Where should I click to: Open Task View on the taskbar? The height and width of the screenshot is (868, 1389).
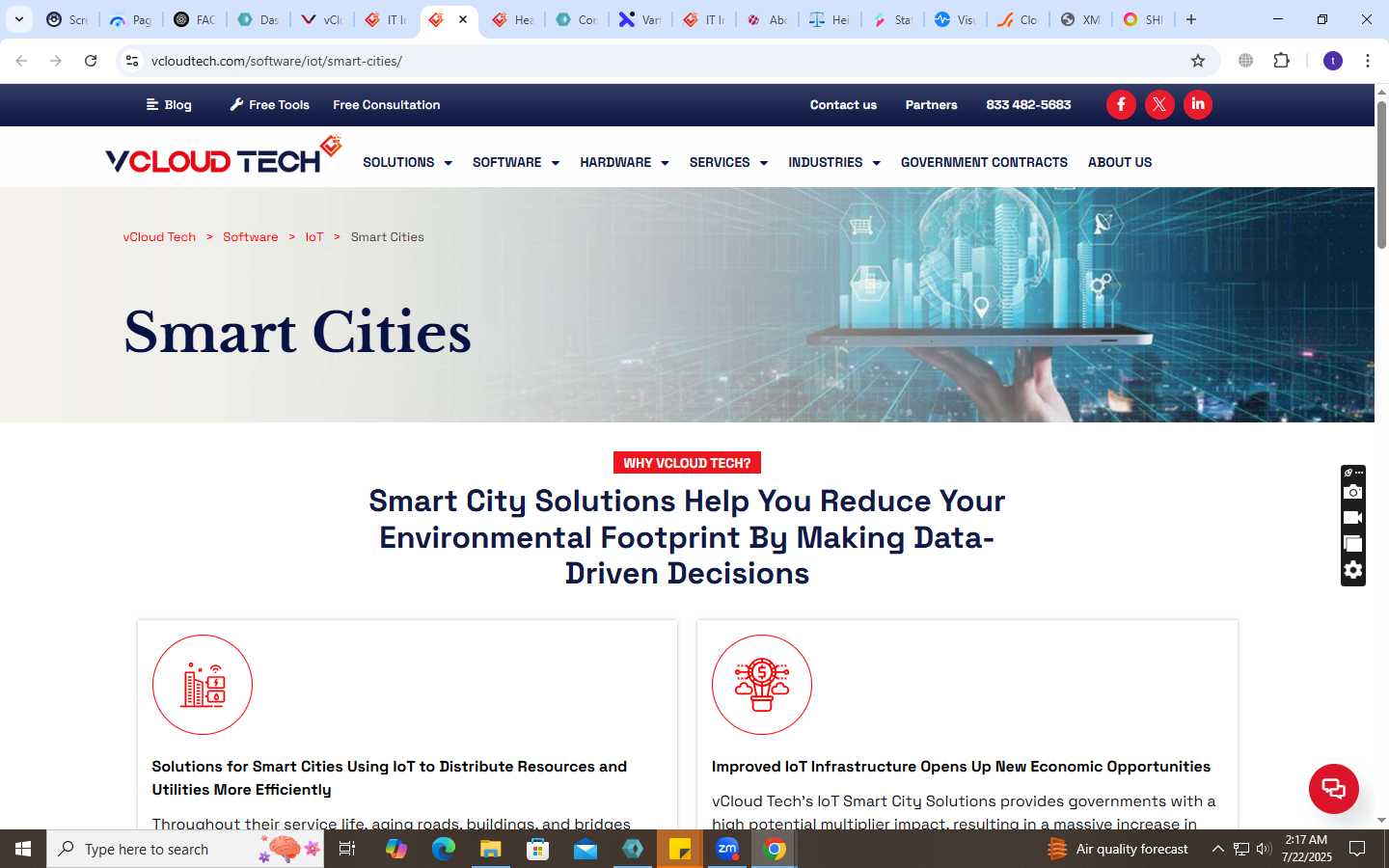347,849
